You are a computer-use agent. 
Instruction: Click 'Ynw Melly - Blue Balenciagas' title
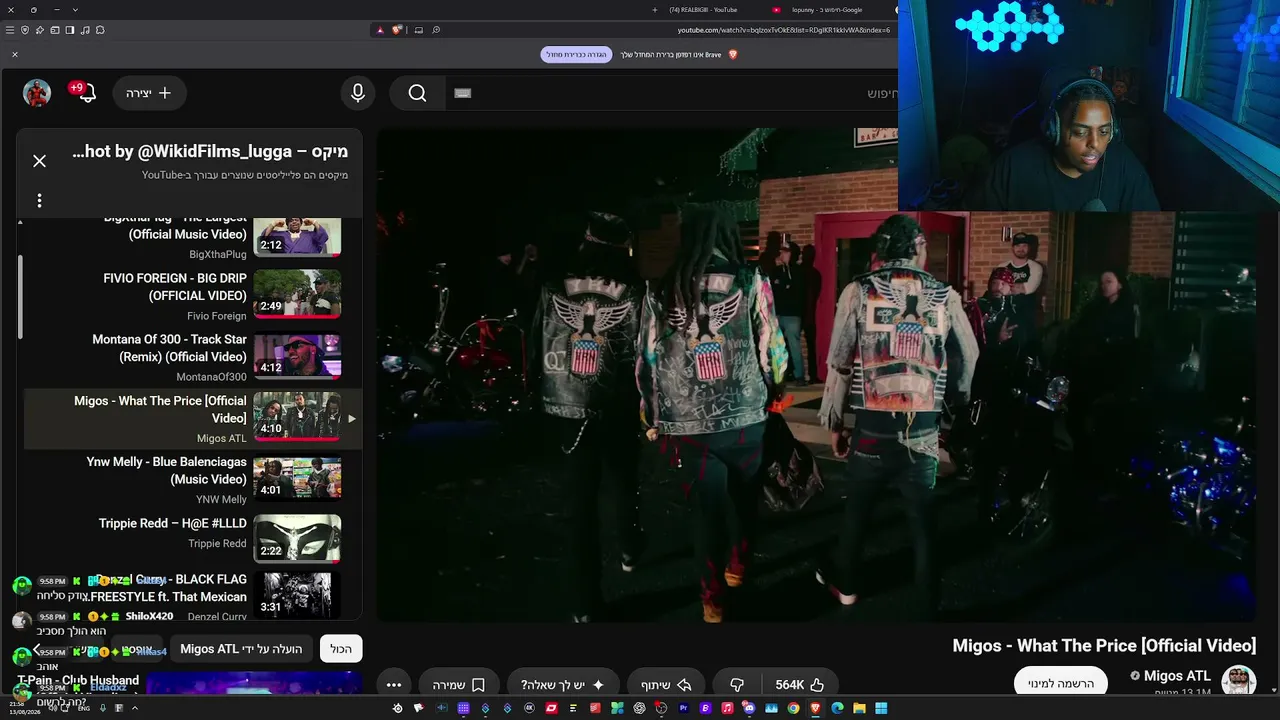[167, 470]
